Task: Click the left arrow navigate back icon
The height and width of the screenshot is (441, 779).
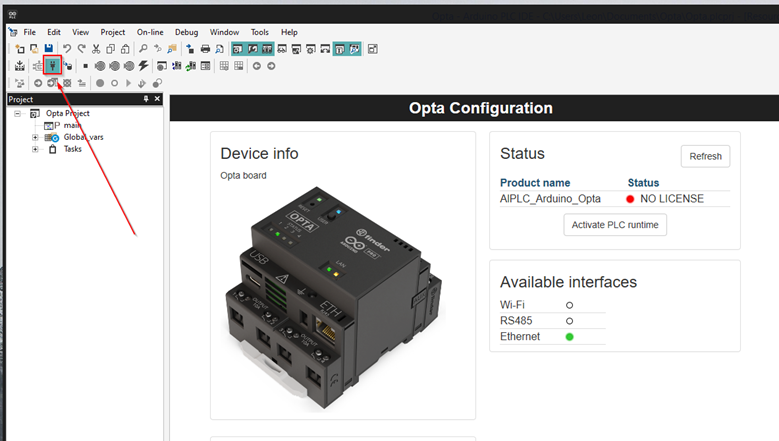Action: [256, 66]
